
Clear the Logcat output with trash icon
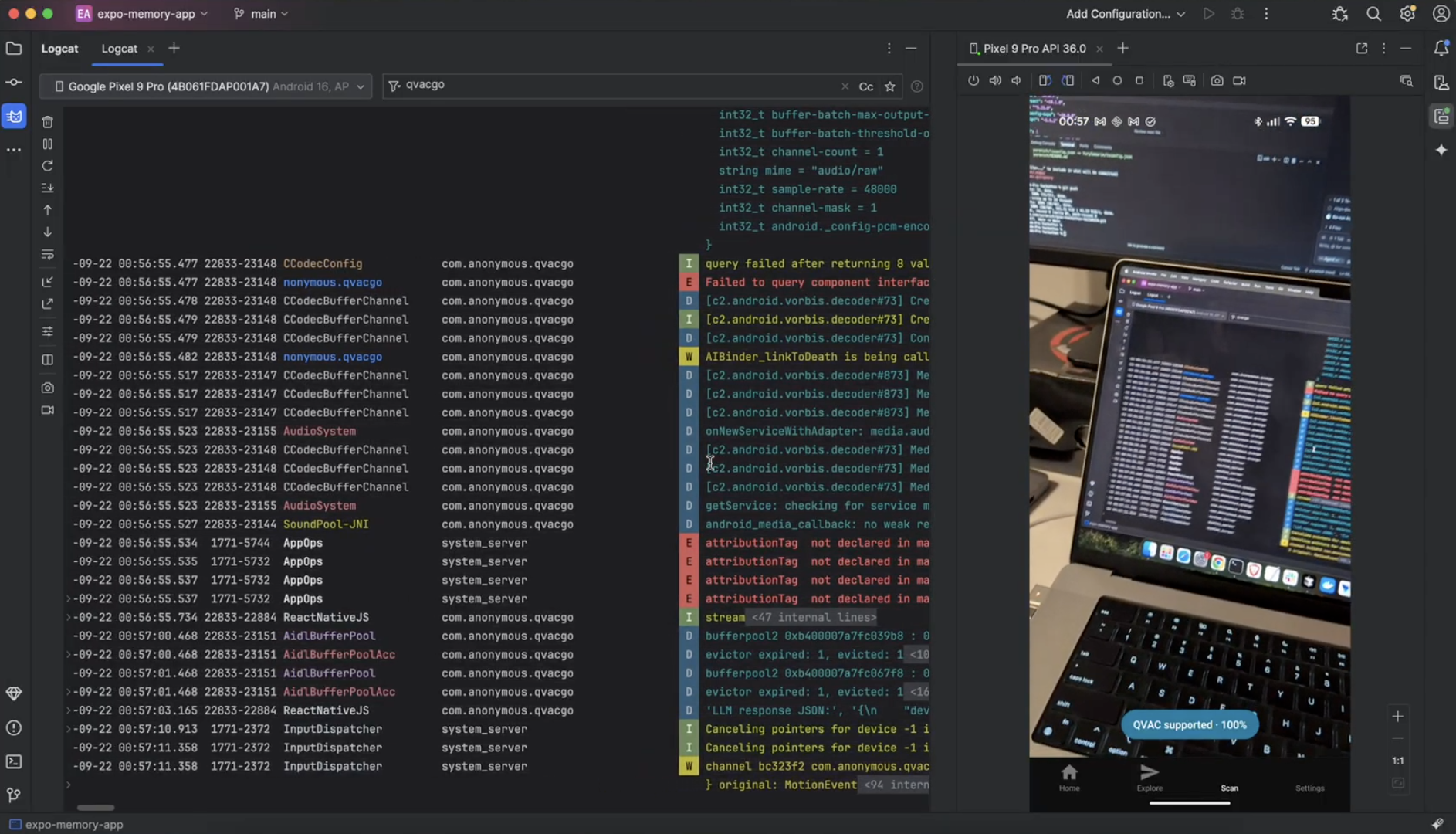tap(48, 122)
